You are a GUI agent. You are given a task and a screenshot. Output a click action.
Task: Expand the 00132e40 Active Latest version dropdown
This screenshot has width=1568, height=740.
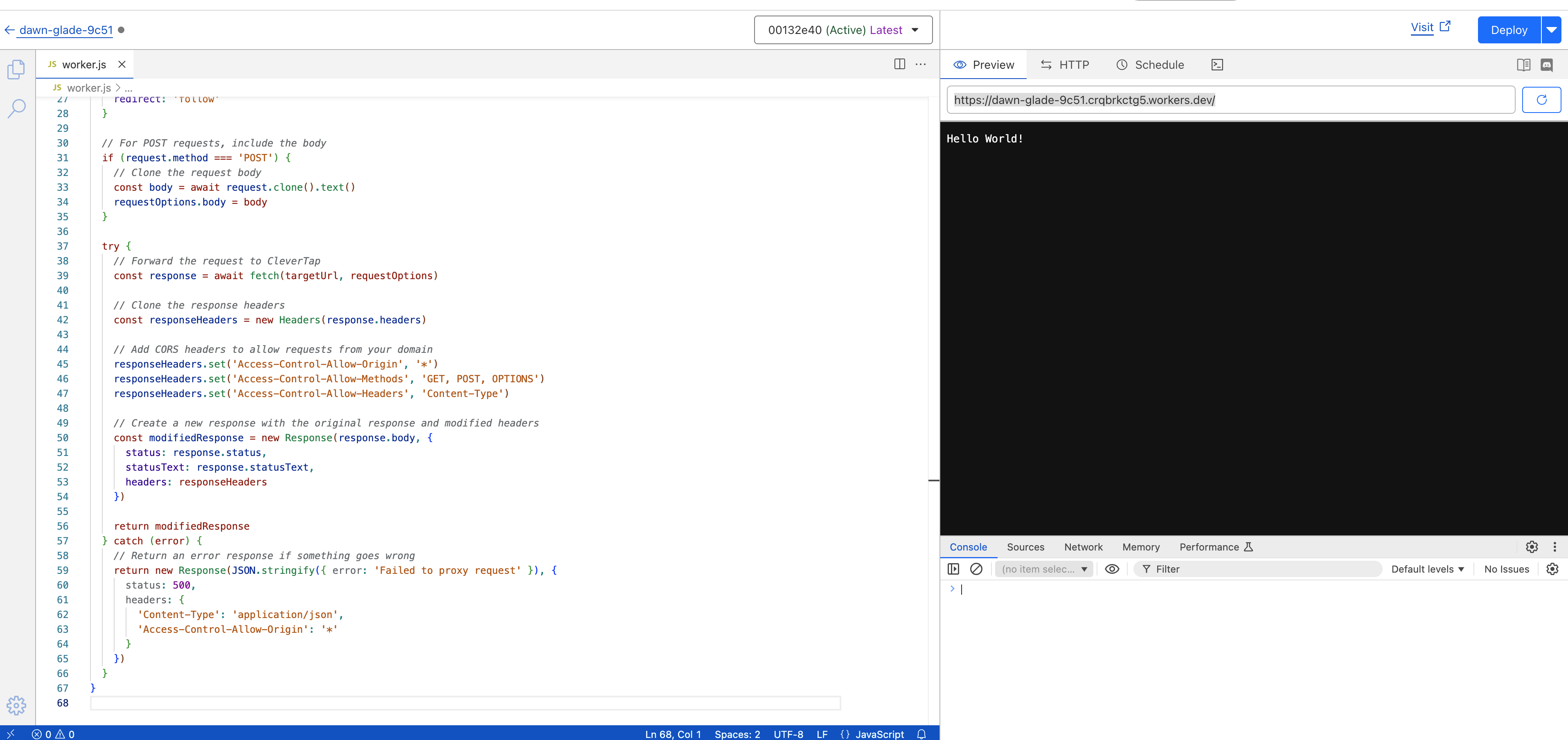coord(843,30)
